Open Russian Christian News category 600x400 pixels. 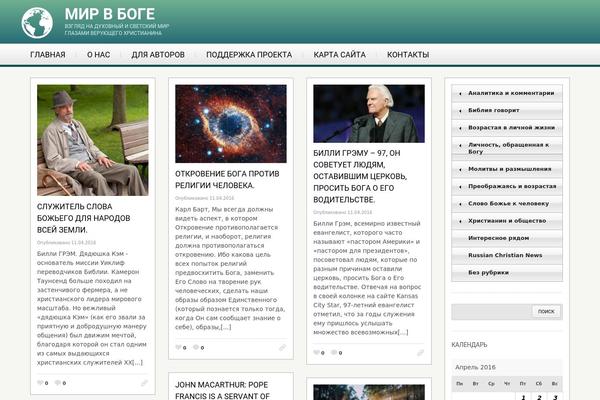[x=505, y=255]
